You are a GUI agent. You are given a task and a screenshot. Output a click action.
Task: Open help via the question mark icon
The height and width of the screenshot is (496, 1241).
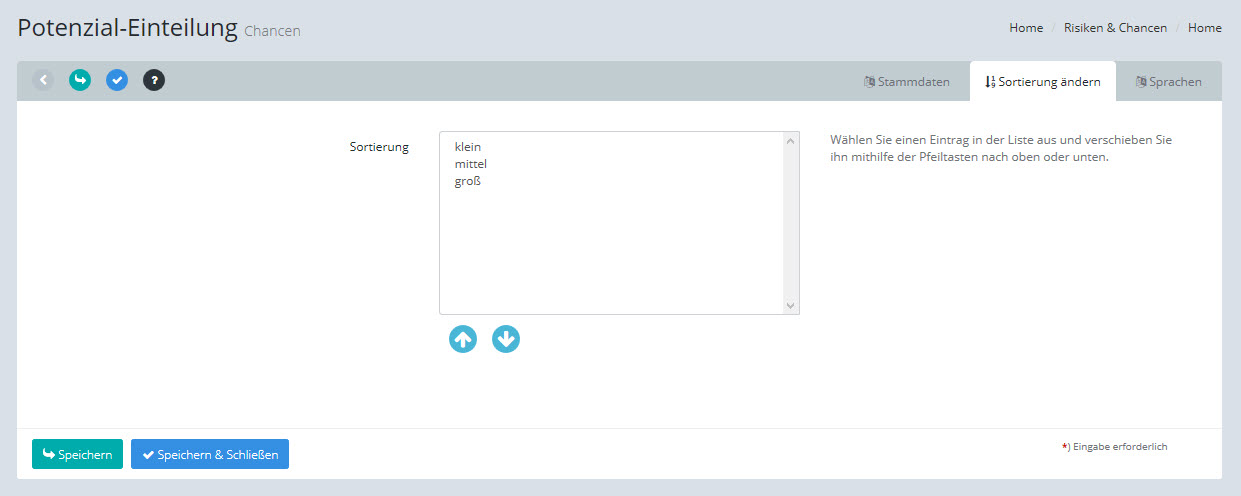pos(154,80)
